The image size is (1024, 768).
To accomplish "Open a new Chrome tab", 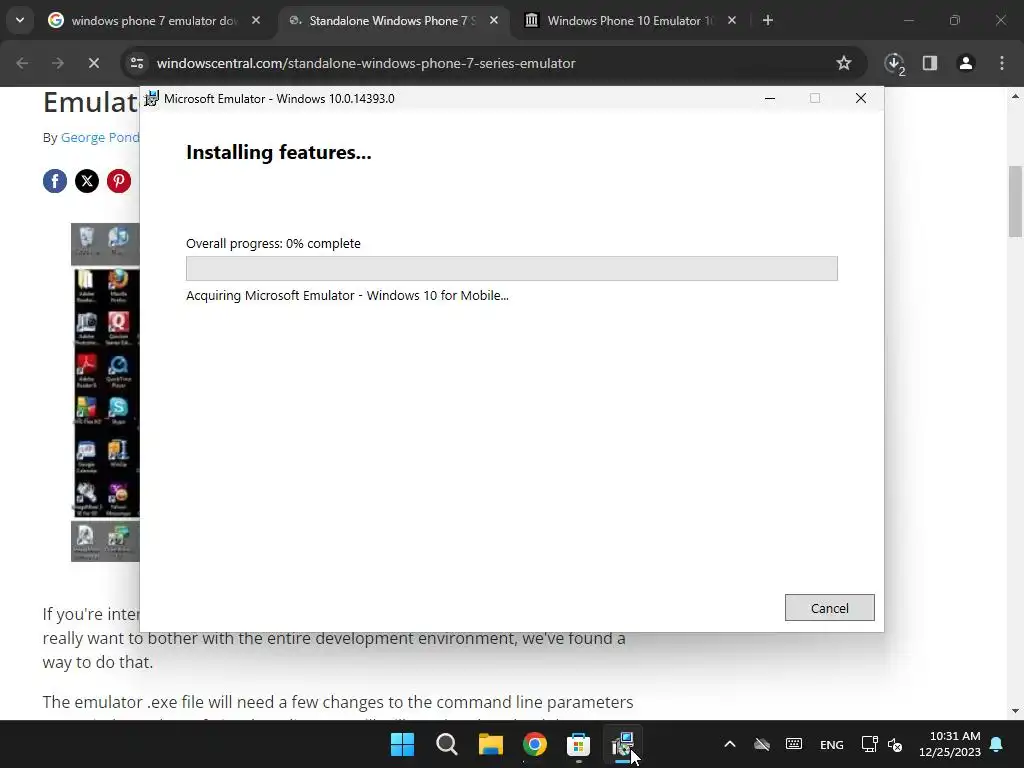I will 768,21.
